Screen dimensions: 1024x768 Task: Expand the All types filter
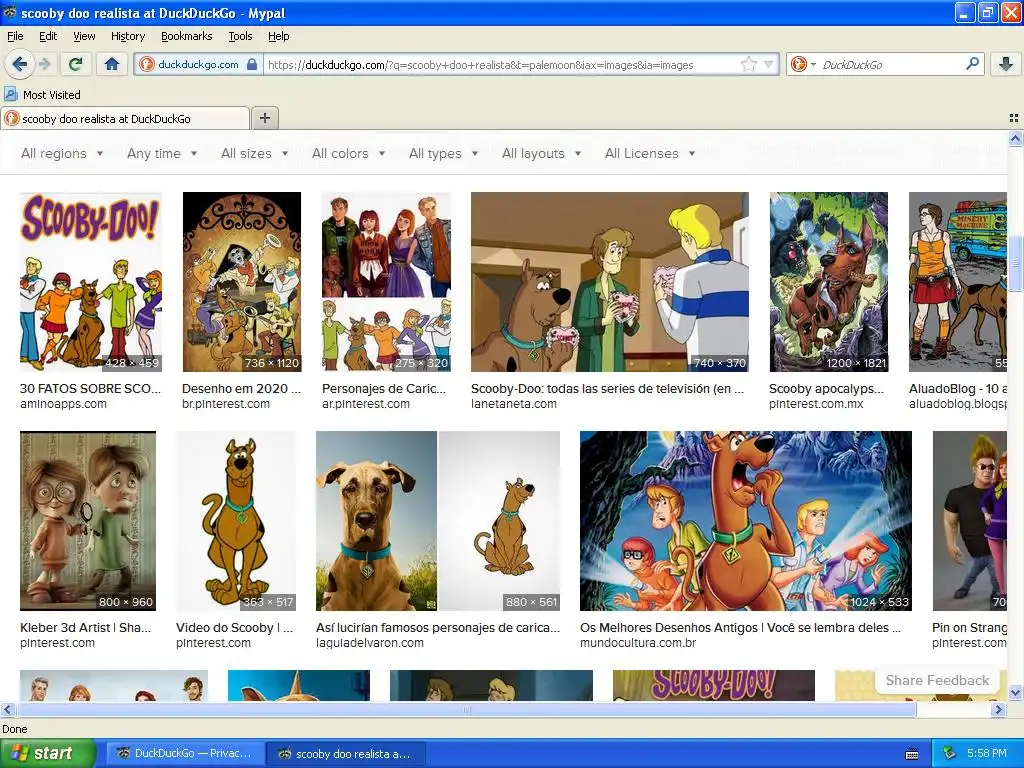pyautogui.click(x=443, y=153)
